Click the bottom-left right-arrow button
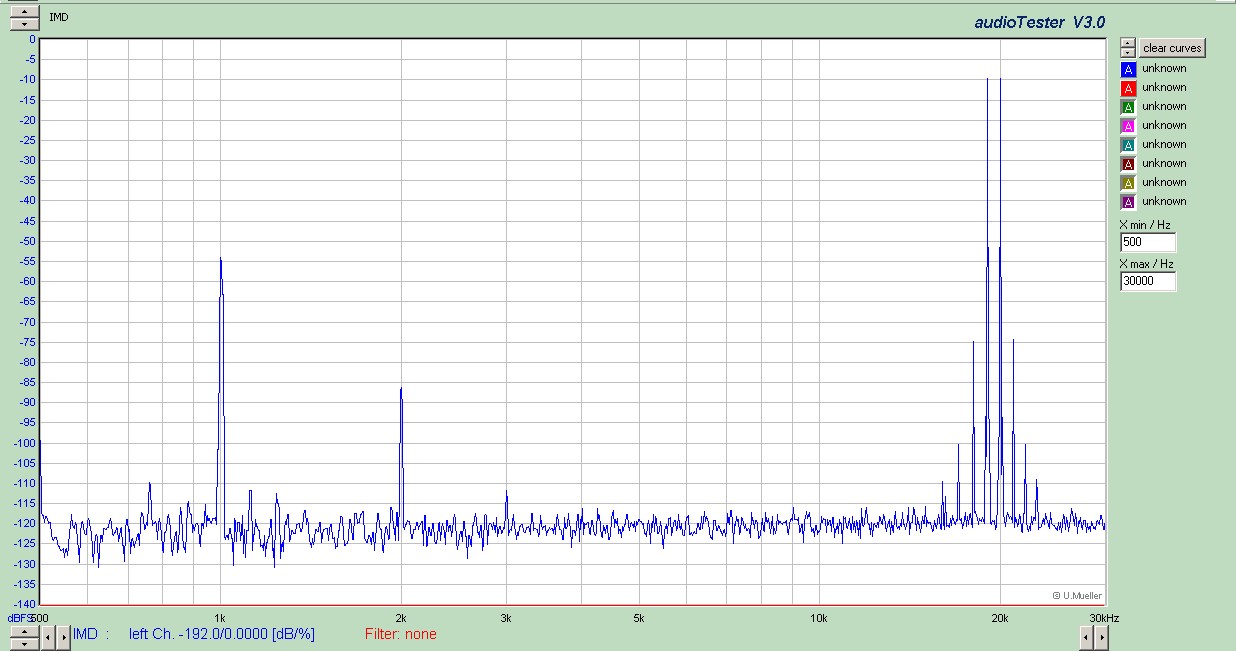The image size is (1236, 651). click(63, 636)
